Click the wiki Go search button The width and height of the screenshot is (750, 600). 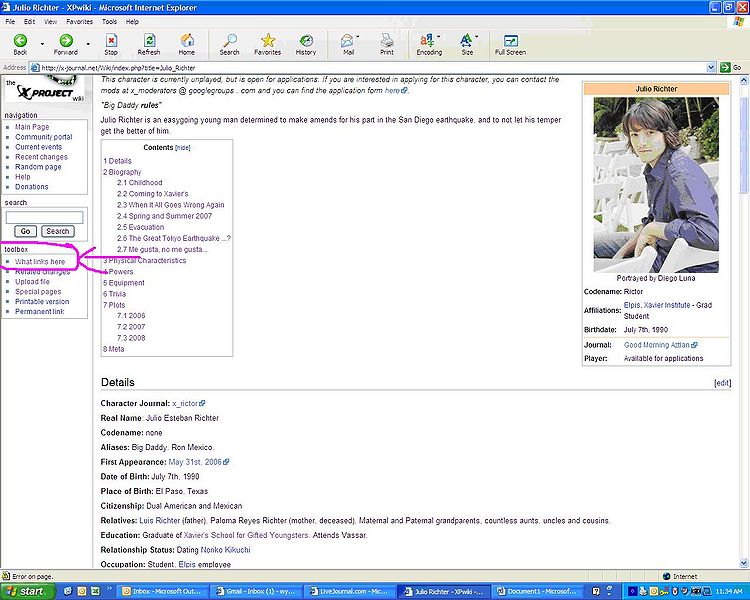click(x=25, y=231)
